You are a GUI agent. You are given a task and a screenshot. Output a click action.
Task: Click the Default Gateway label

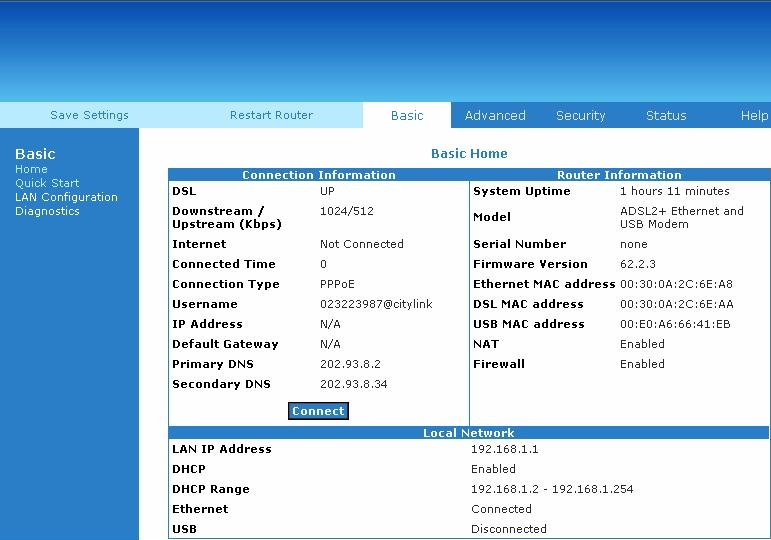[225, 344]
